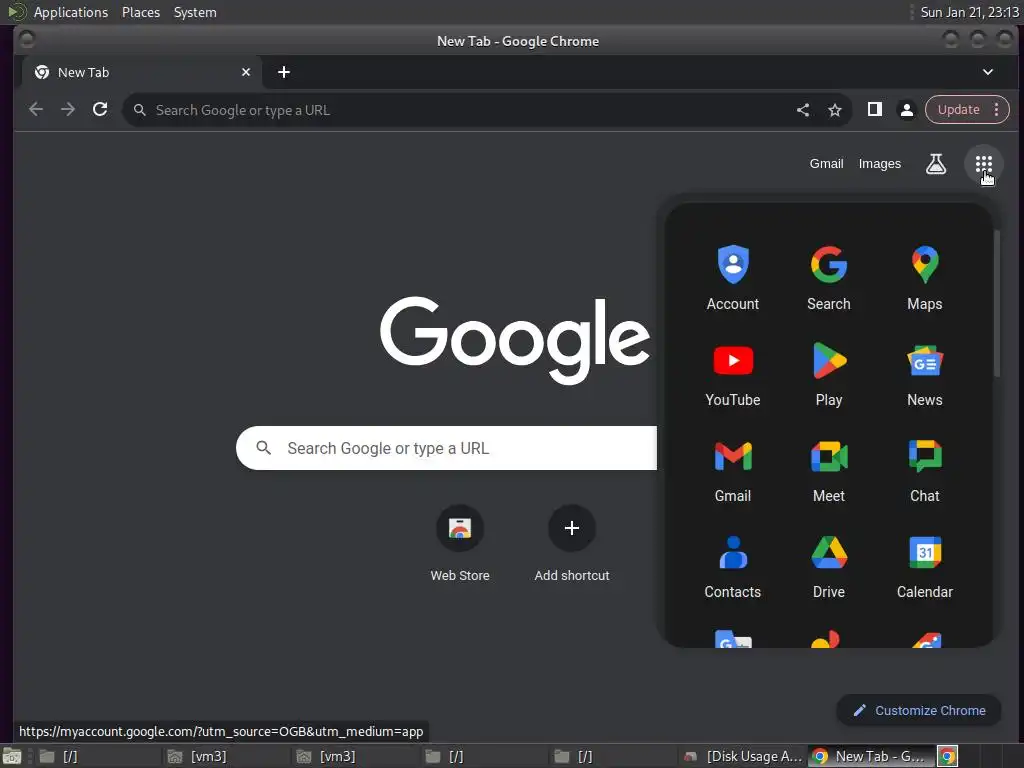Click the Chrome icon at the taskbar's right end
Viewport: 1024px width, 768px height.
pyautogui.click(x=948, y=756)
